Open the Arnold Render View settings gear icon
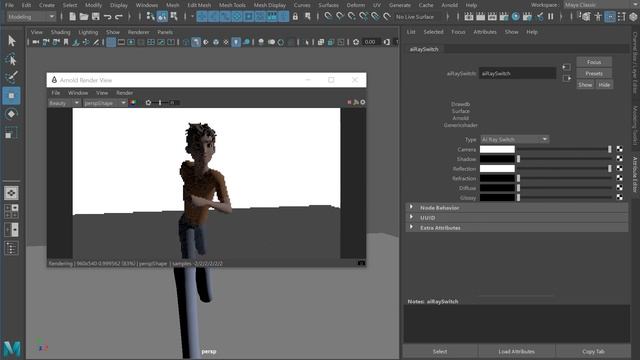The image size is (640, 360). point(362,102)
